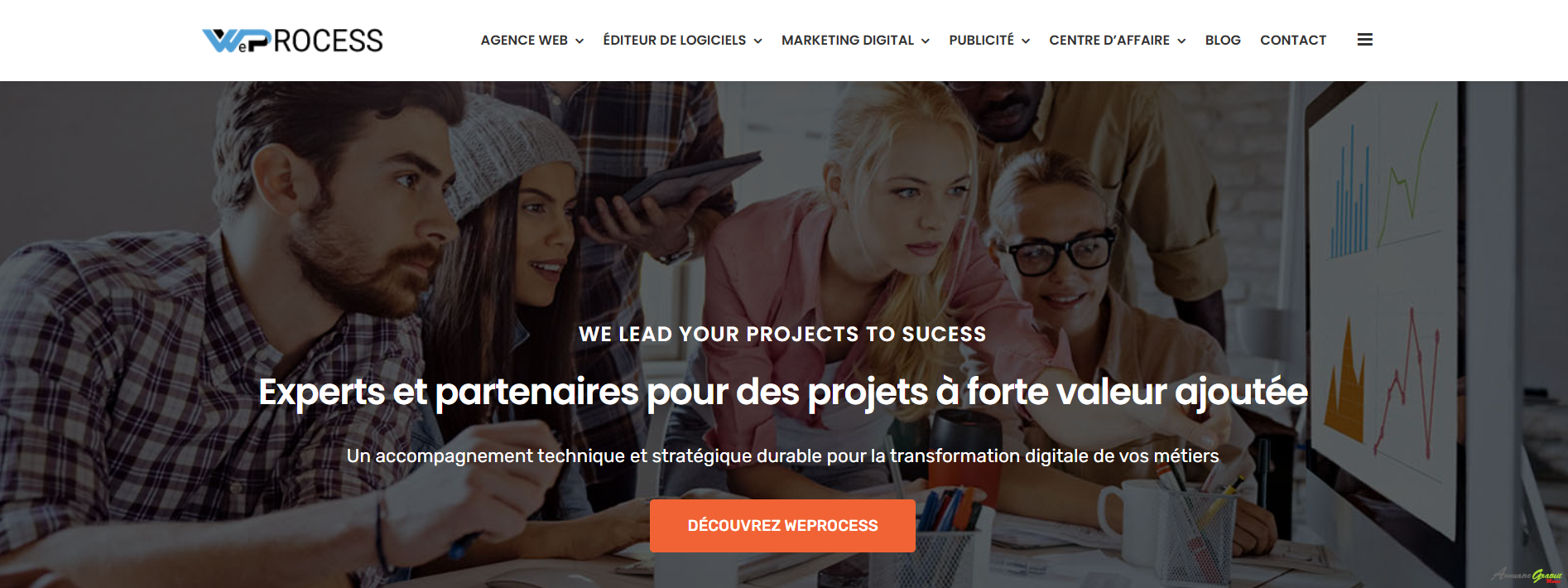Expand the chevron beside Agence Web
This screenshot has width=1568, height=588.
(580, 41)
